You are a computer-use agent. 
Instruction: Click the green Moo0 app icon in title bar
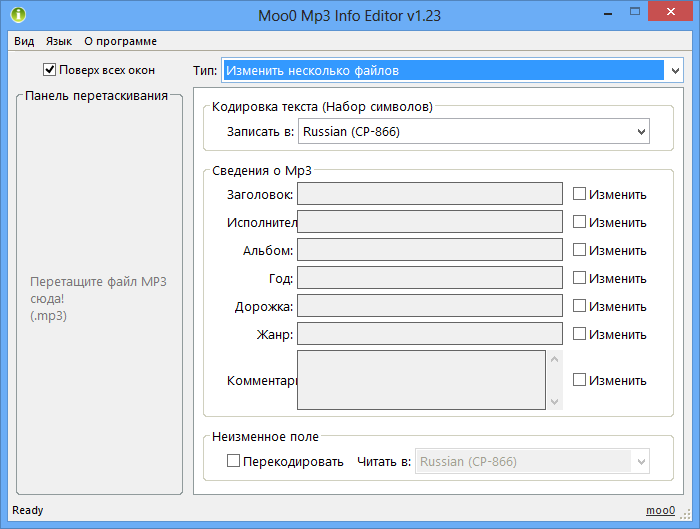[18, 14]
